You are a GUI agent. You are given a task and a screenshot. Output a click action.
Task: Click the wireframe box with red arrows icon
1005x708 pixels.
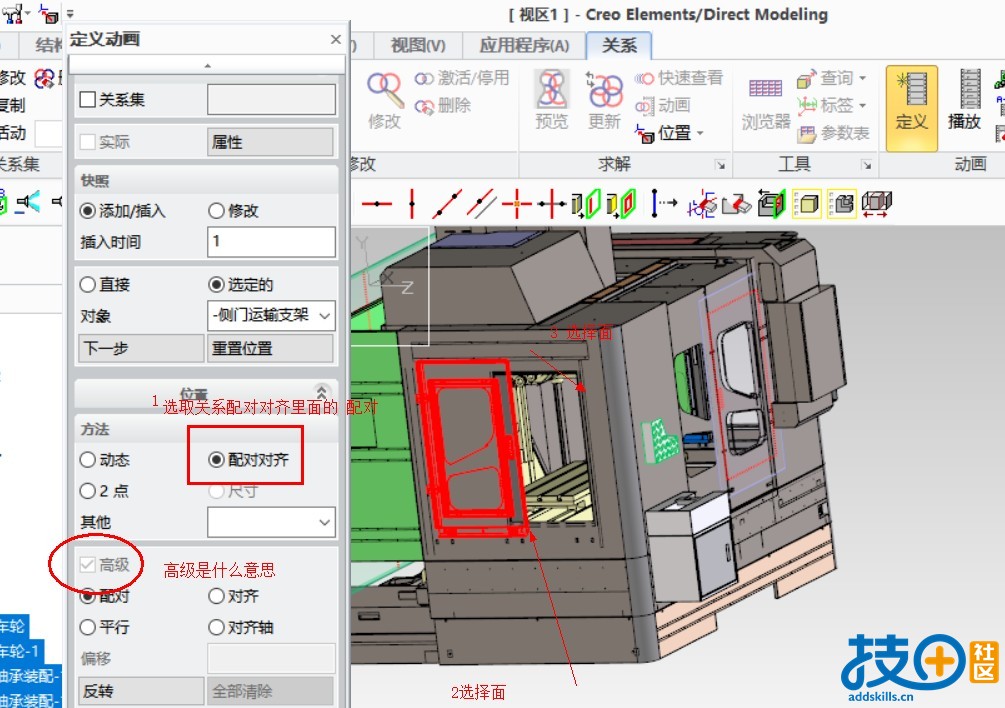pos(877,204)
